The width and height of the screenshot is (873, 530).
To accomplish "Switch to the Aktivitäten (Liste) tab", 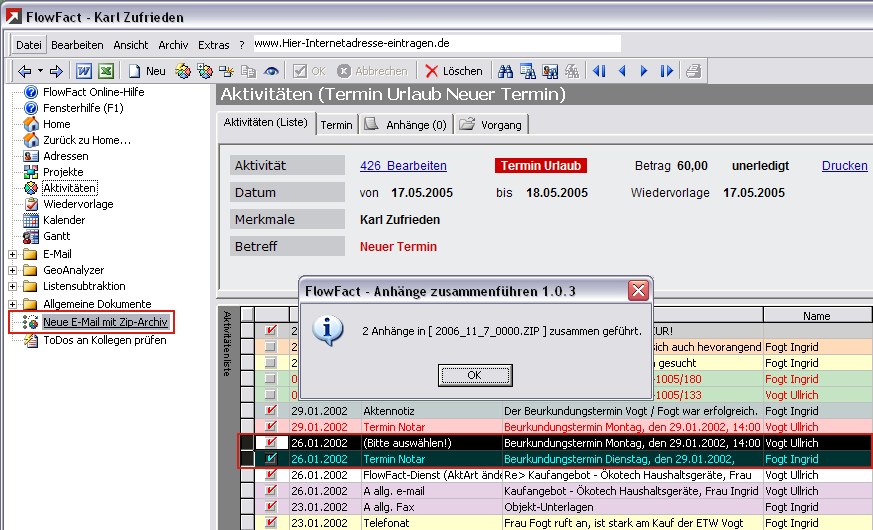I will pos(266,122).
